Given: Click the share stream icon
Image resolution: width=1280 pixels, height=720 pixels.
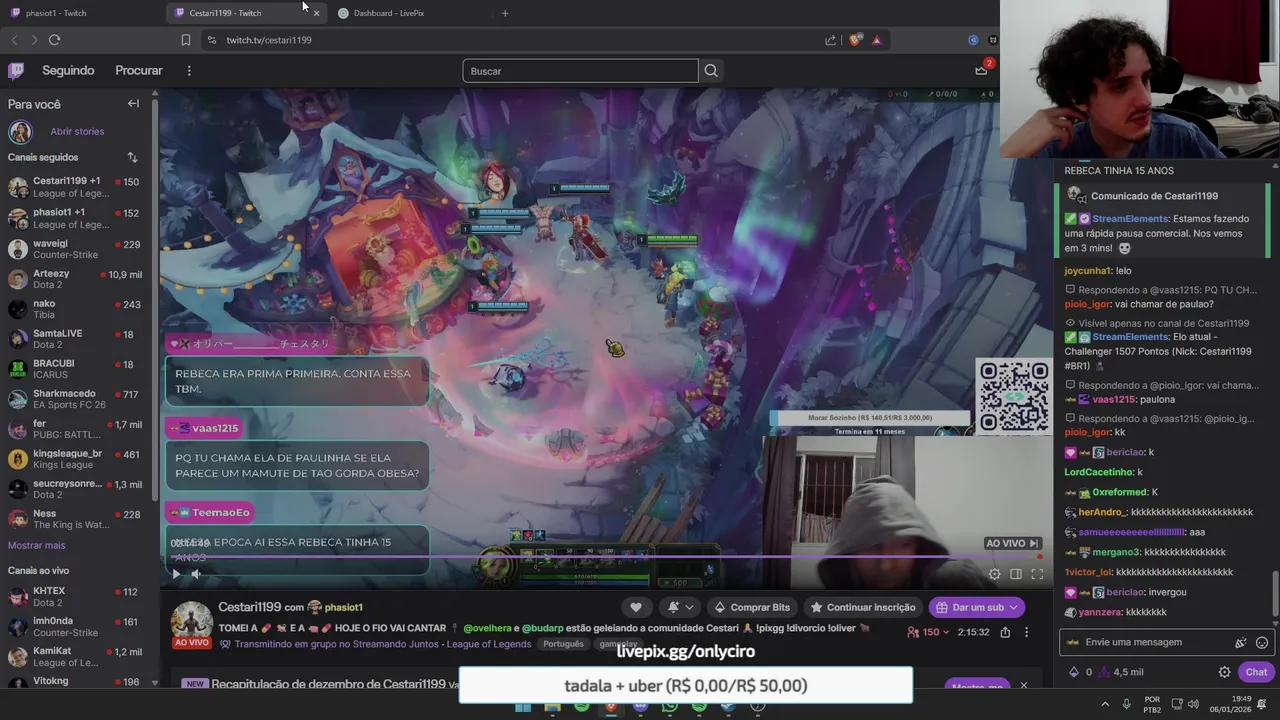Looking at the screenshot, I should click(x=1005, y=632).
